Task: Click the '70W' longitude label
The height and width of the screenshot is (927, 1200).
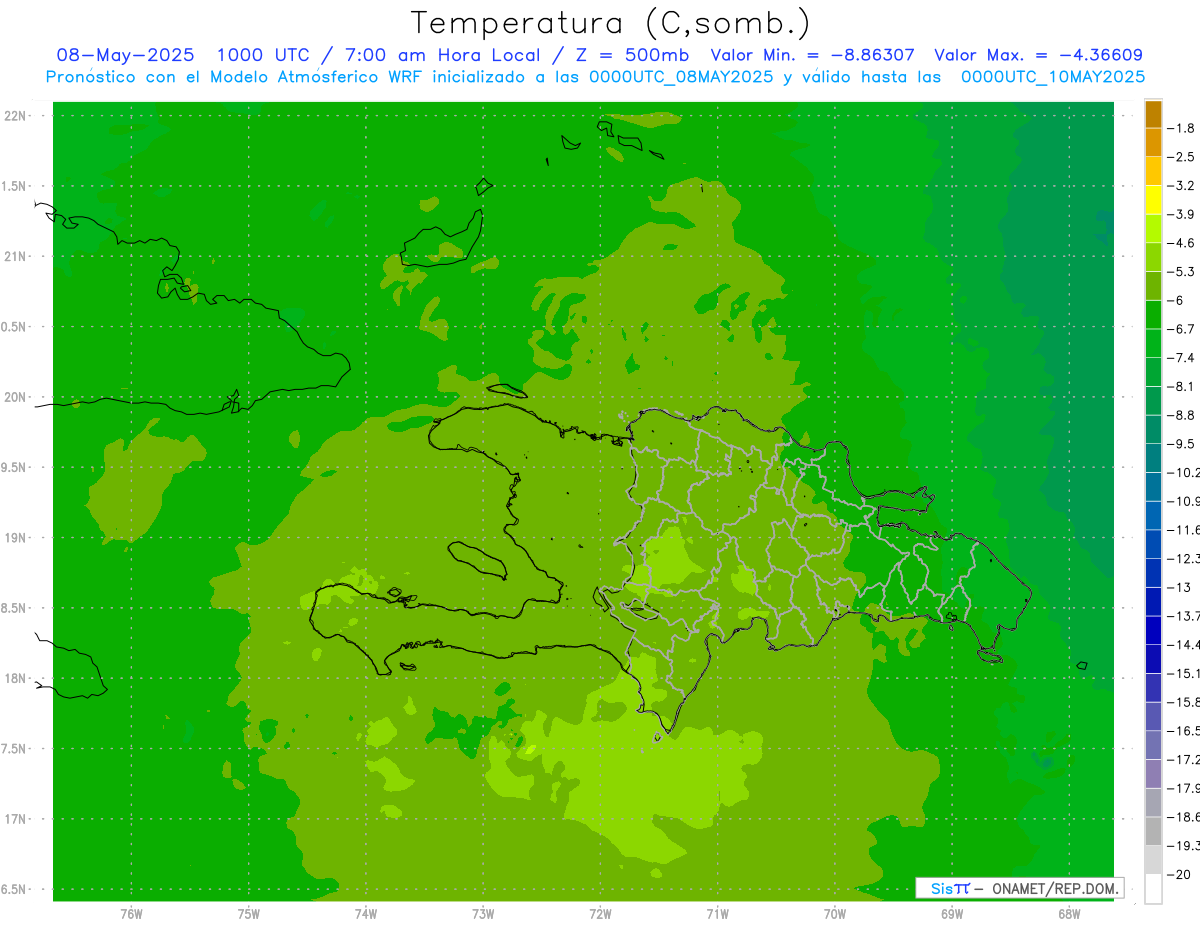Action: [x=835, y=914]
